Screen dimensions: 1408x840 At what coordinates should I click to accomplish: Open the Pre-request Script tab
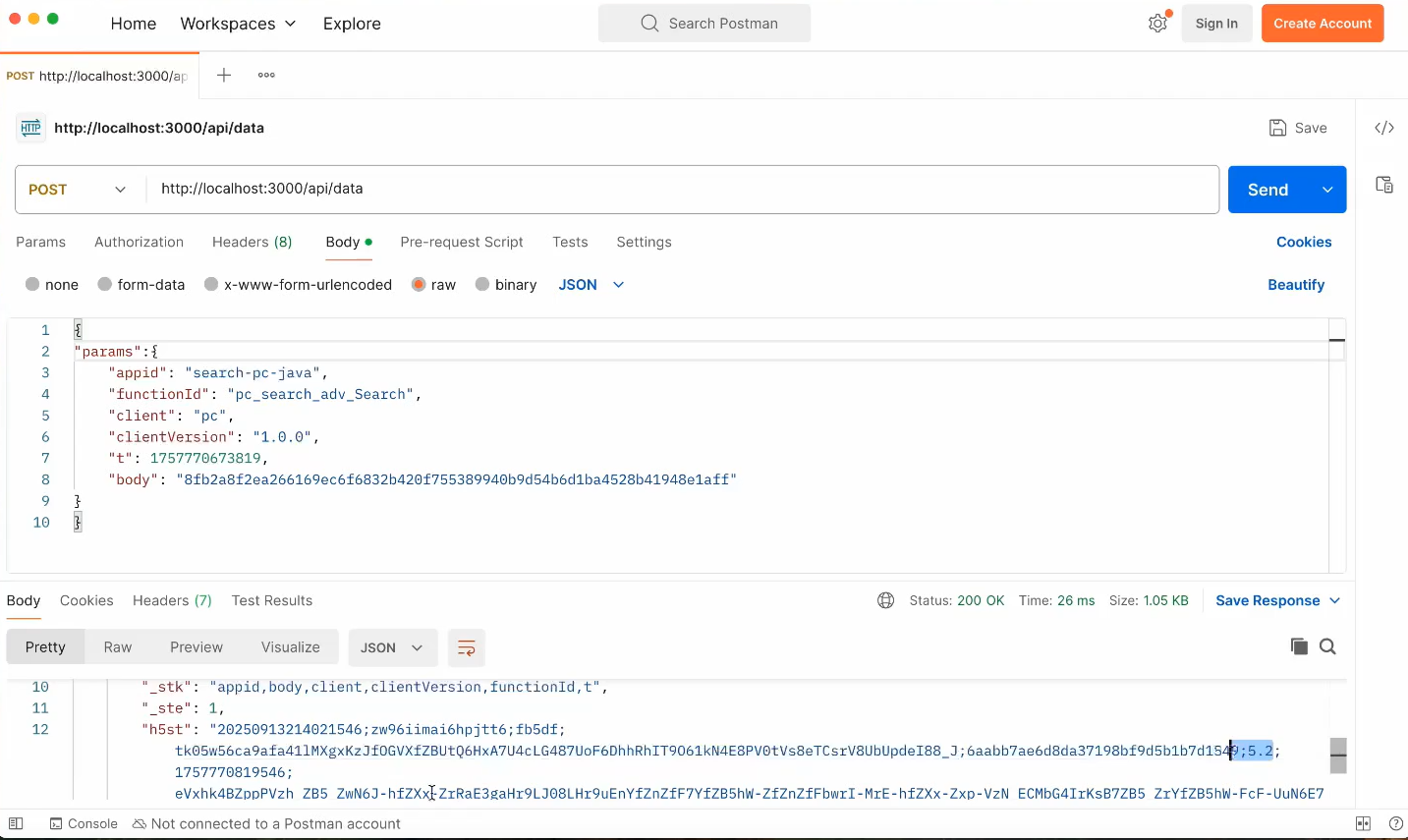(x=462, y=242)
